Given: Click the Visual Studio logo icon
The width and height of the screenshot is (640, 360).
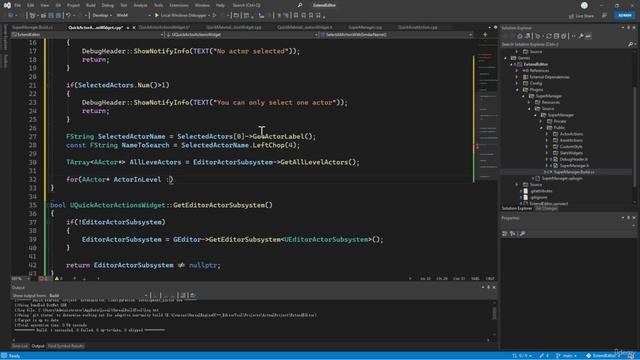Looking at the screenshot, I should click(x=7, y=5).
